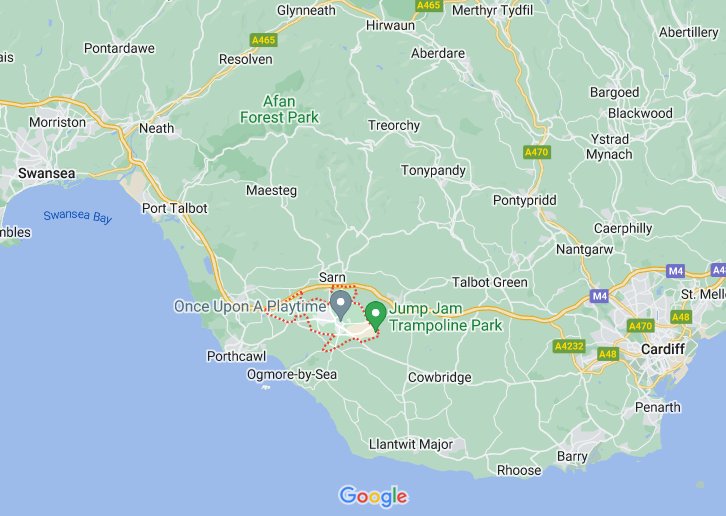The height and width of the screenshot is (516, 726).
Task: Click the Cowbridge town label
Action: [439, 378]
